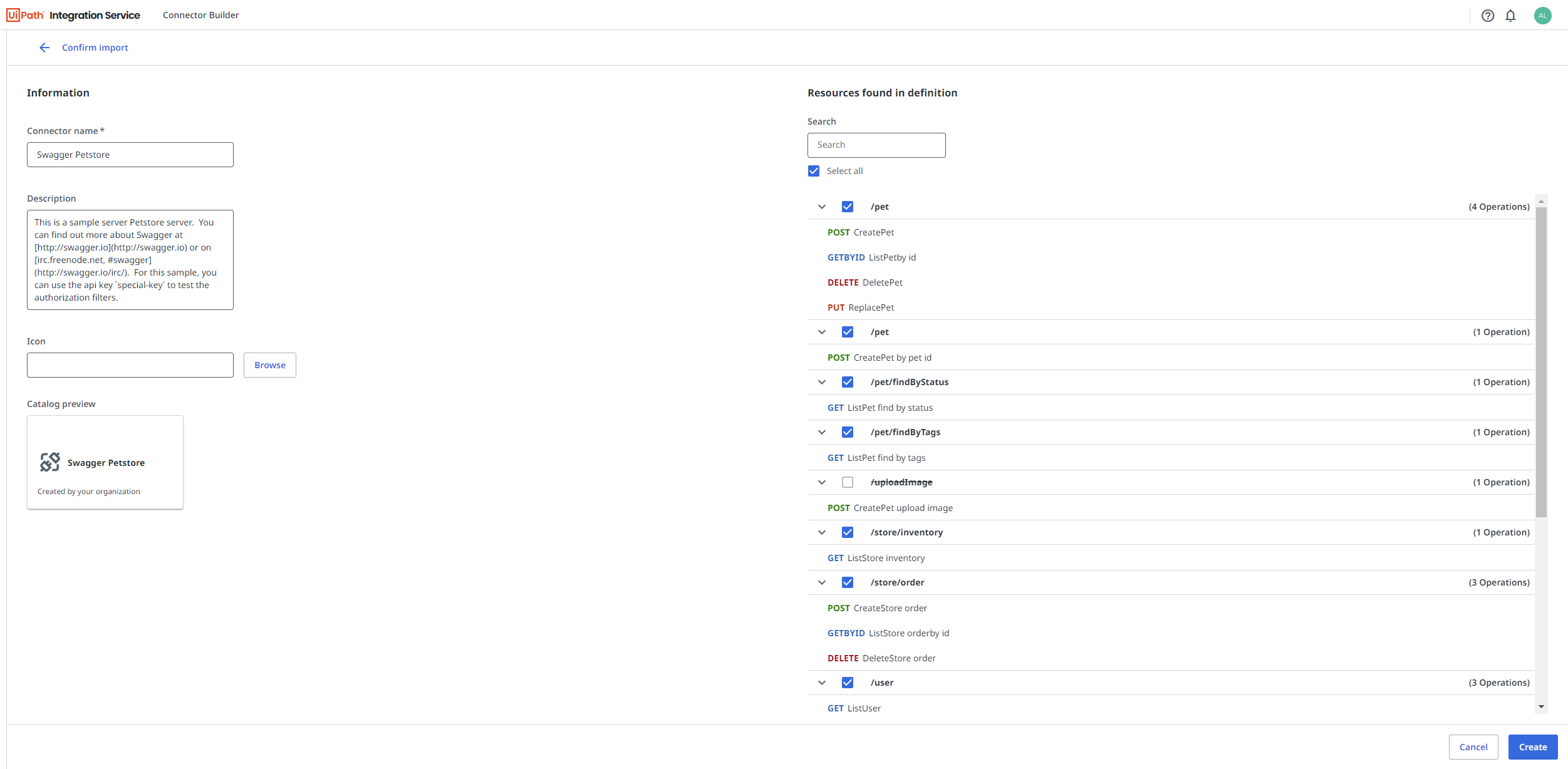1568x769 pixels.
Task: Select the GETBYID ListPetby id operation
Action: (x=871, y=257)
